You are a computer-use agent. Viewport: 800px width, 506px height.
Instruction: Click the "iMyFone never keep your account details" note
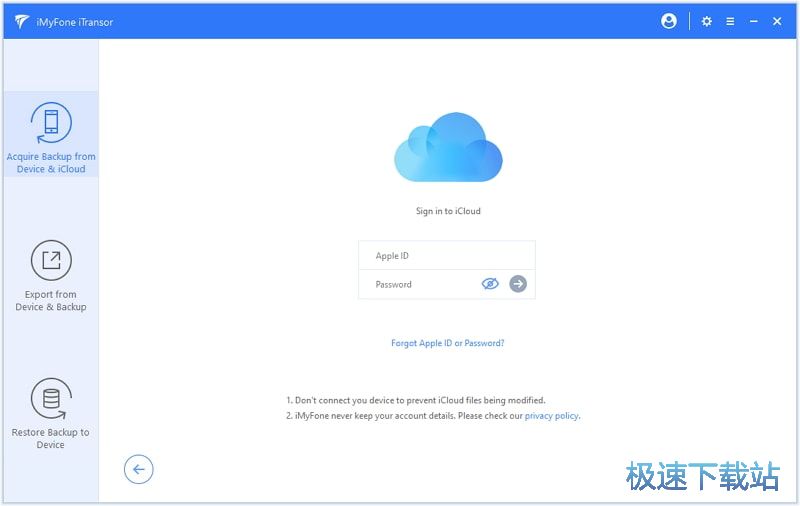coord(433,416)
